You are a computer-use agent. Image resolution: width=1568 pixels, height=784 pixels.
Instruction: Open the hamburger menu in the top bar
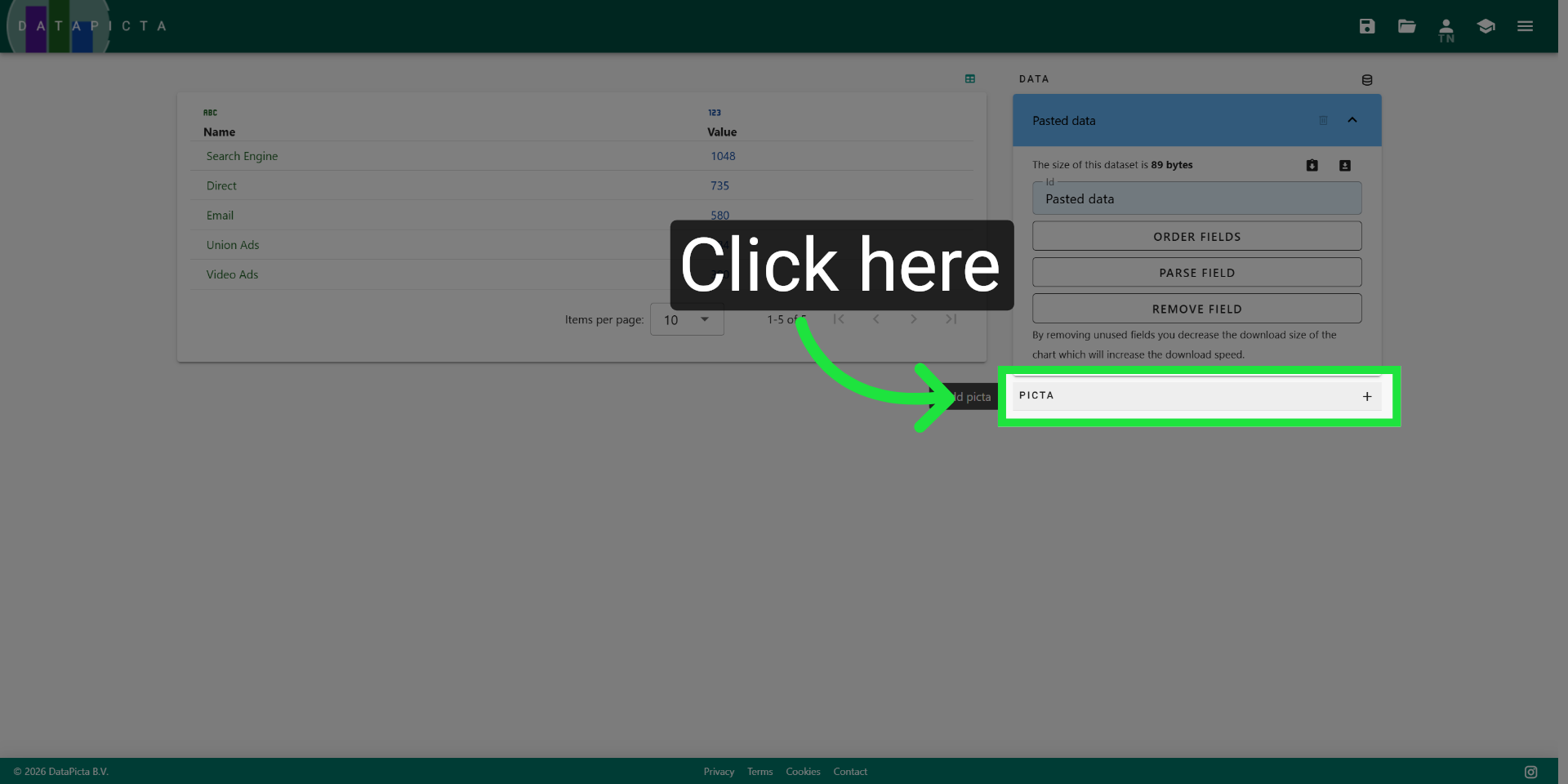1525,26
